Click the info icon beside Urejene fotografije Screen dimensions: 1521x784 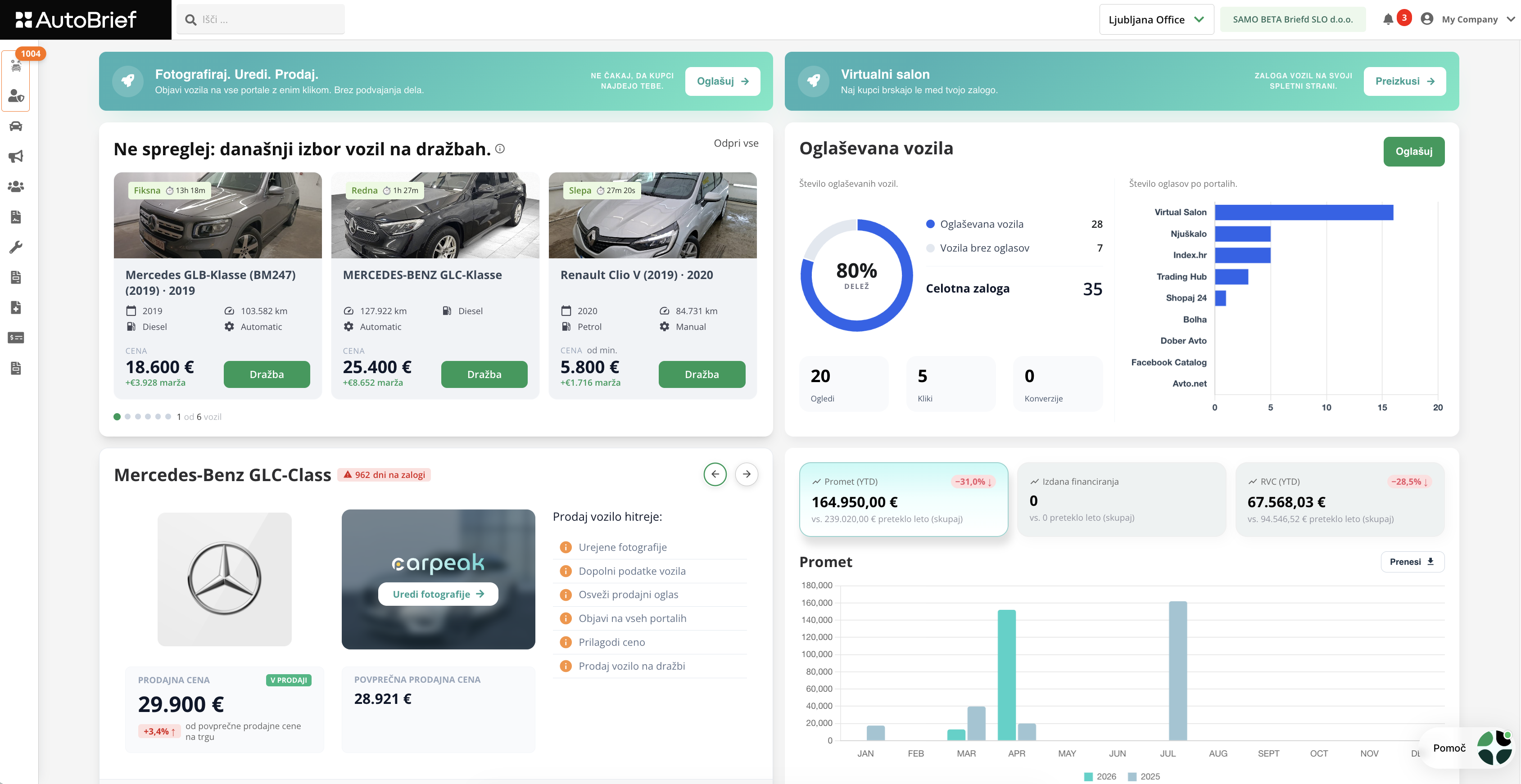tap(566, 547)
